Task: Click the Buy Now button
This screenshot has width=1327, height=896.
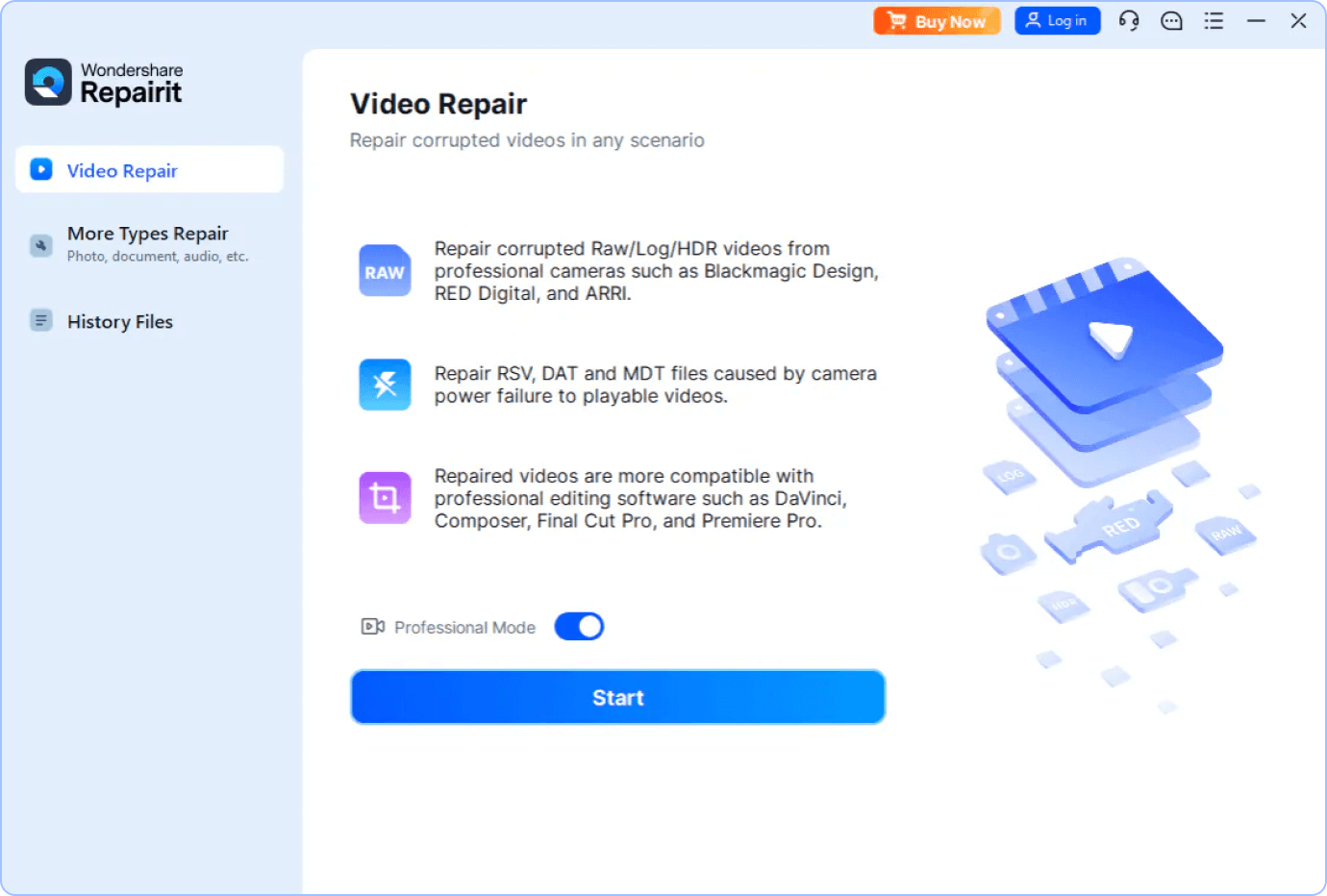Action: point(937,21)
